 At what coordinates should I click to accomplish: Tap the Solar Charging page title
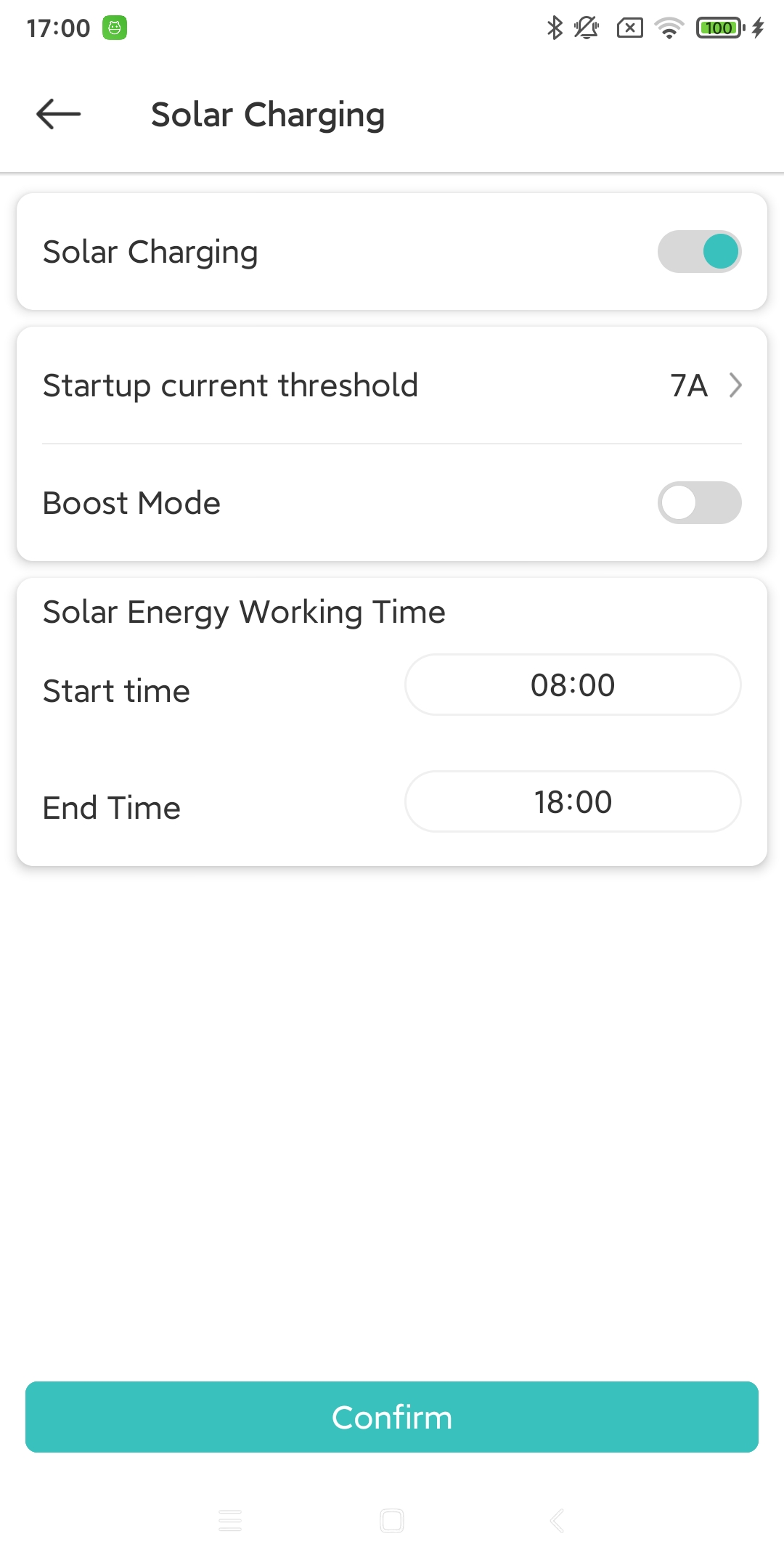tap(267, 115)
